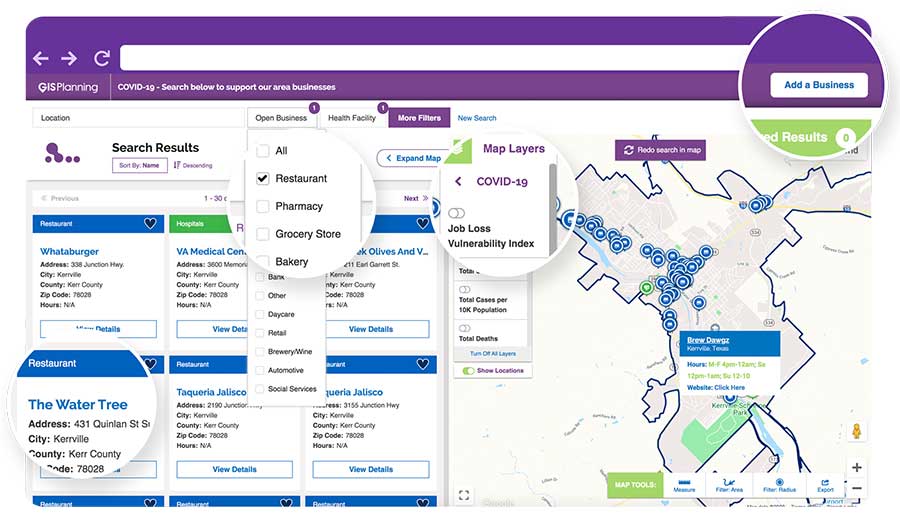Click the GIS Planning logo

[x=68, y=87]
